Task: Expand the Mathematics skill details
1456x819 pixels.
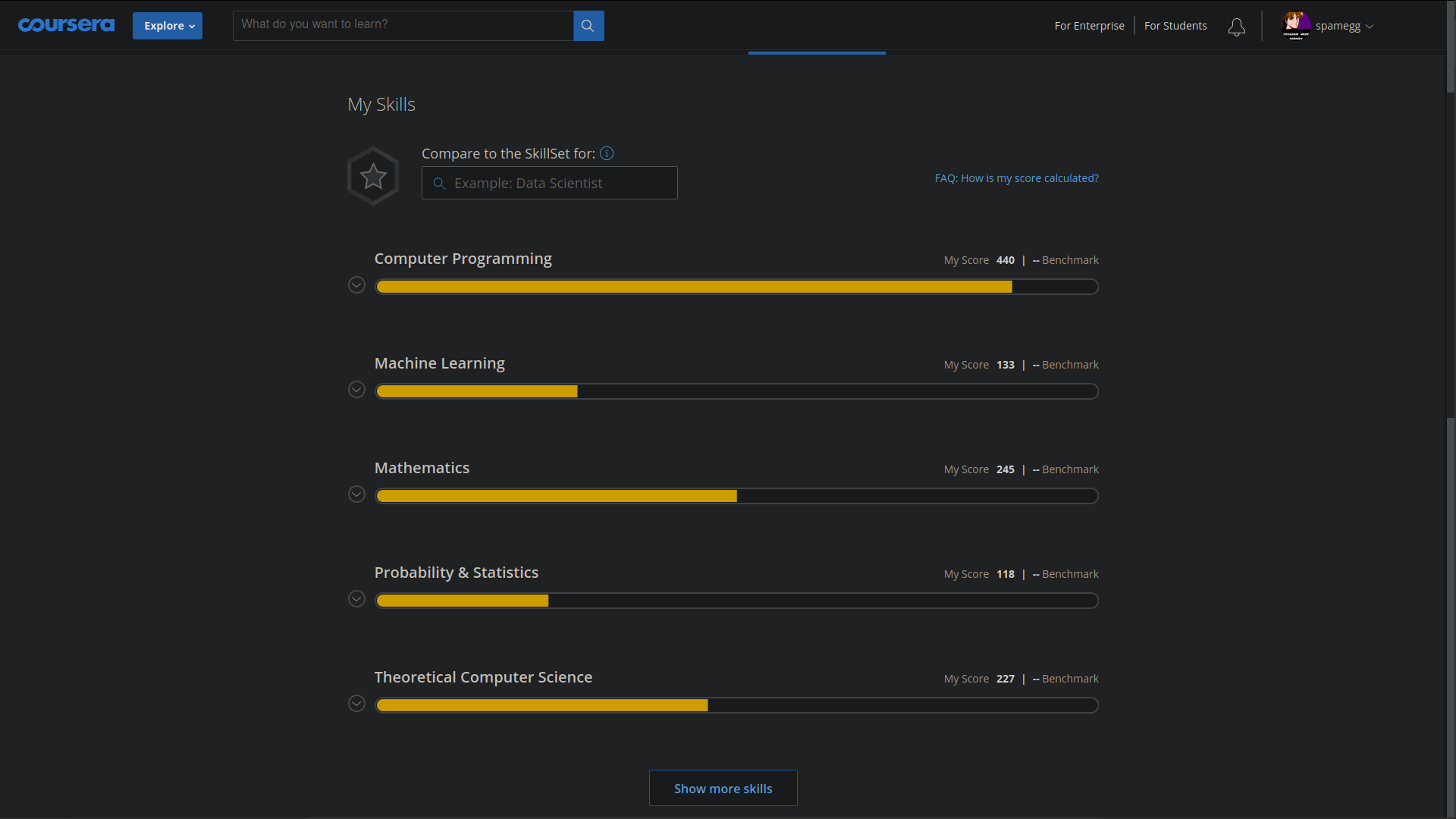Action: pyautogui.click(x=356, y=494)
